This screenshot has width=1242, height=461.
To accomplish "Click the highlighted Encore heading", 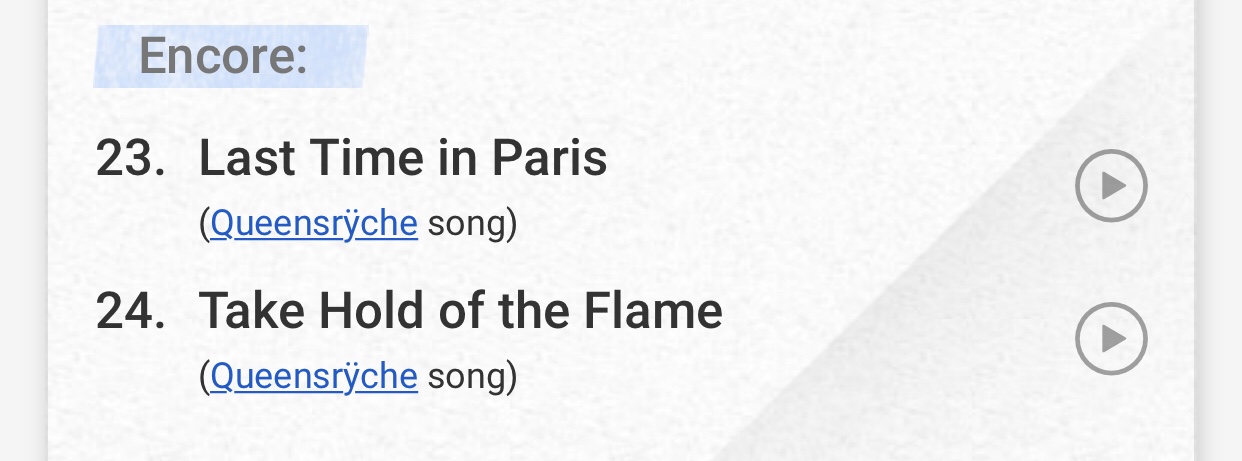I will pos(223,56).
